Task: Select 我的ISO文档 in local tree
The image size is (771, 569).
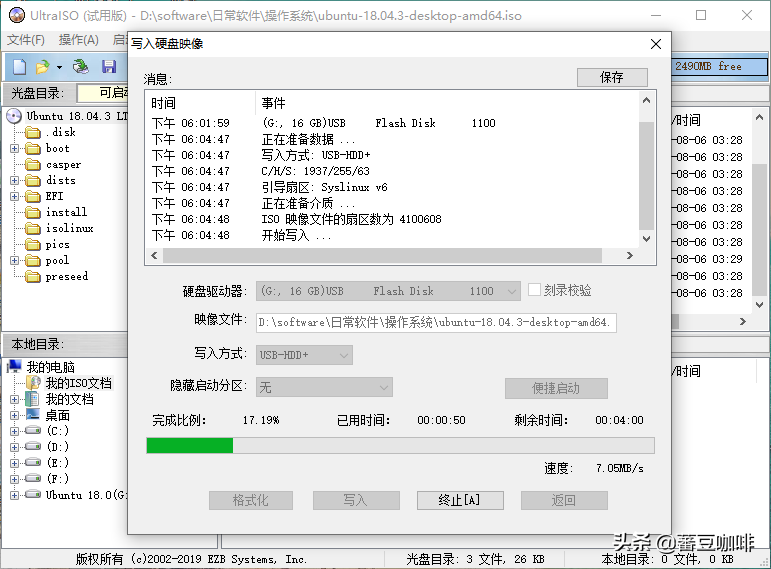Action: click(x=78, y=383)
